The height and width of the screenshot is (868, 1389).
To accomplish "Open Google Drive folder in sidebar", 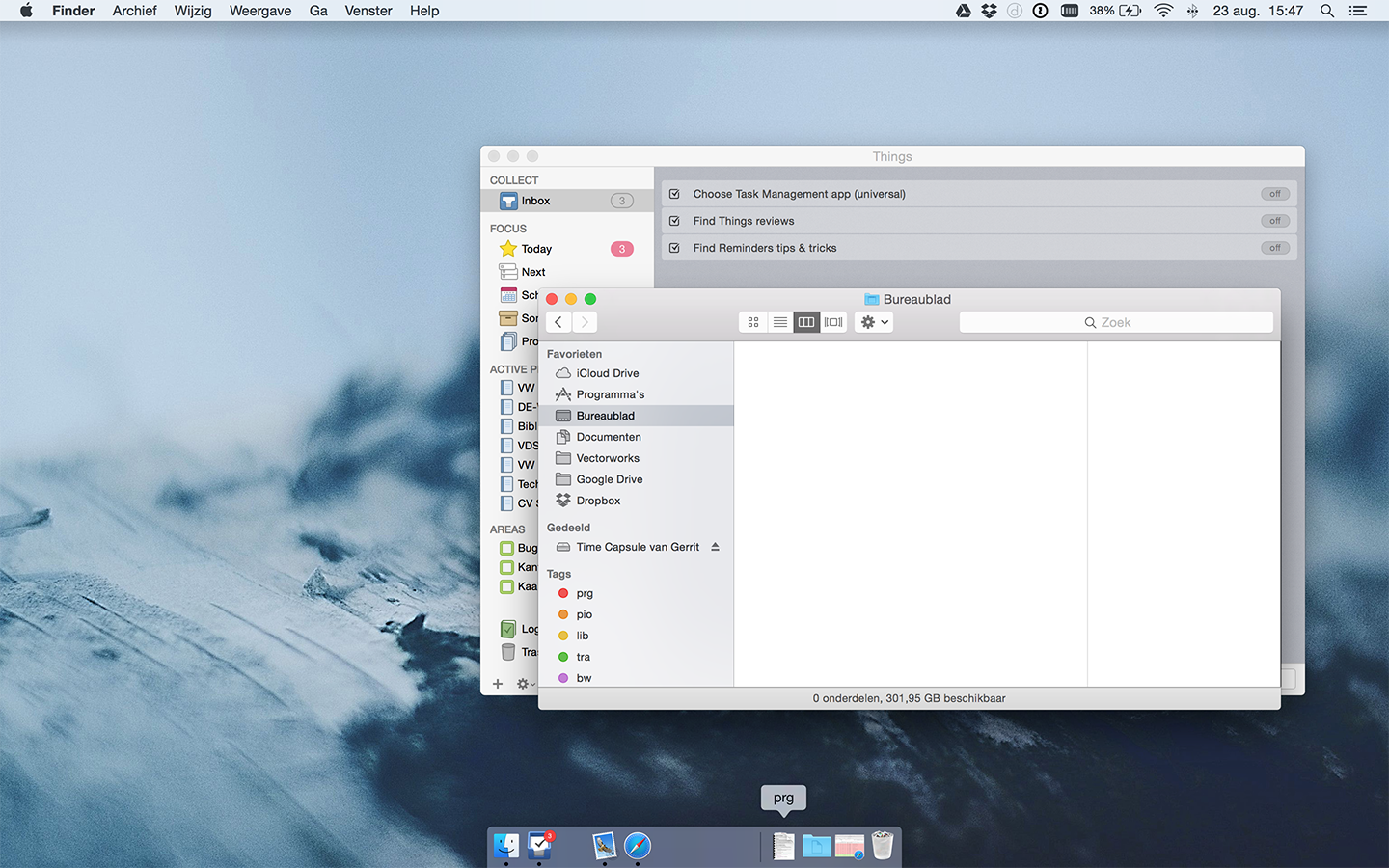I will click(637, 479).
